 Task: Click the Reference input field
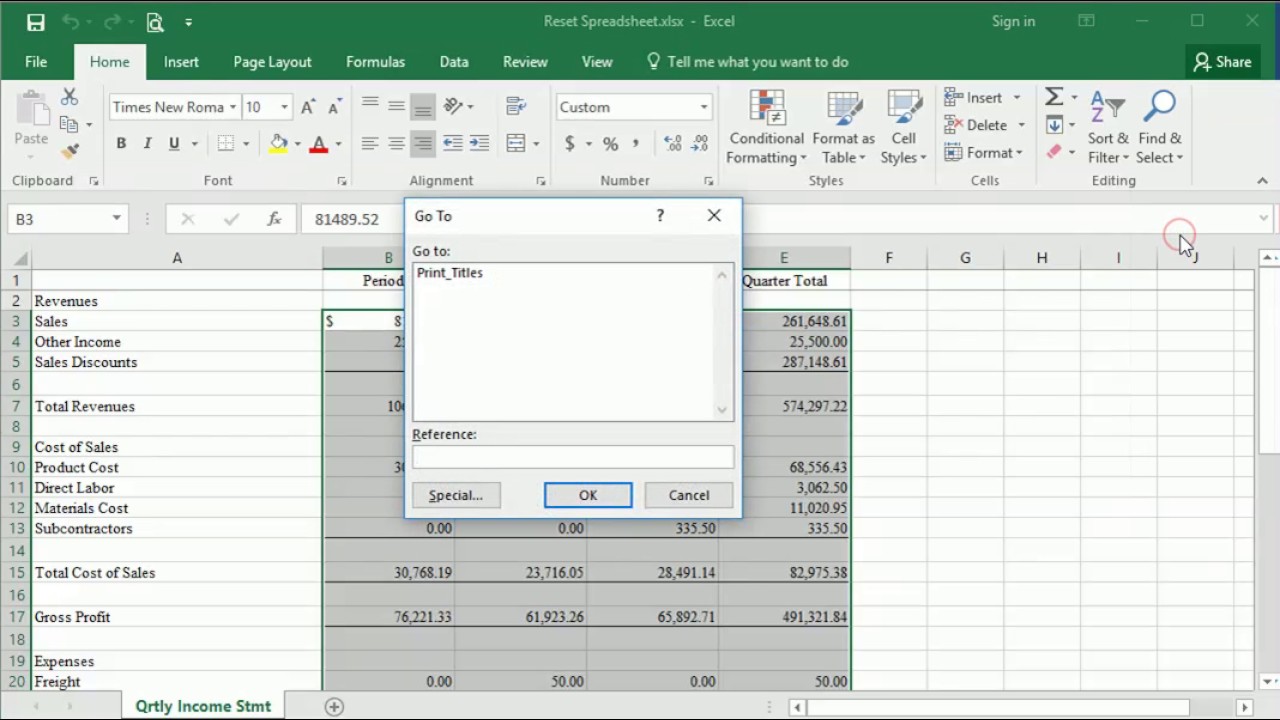pos(573,456)
